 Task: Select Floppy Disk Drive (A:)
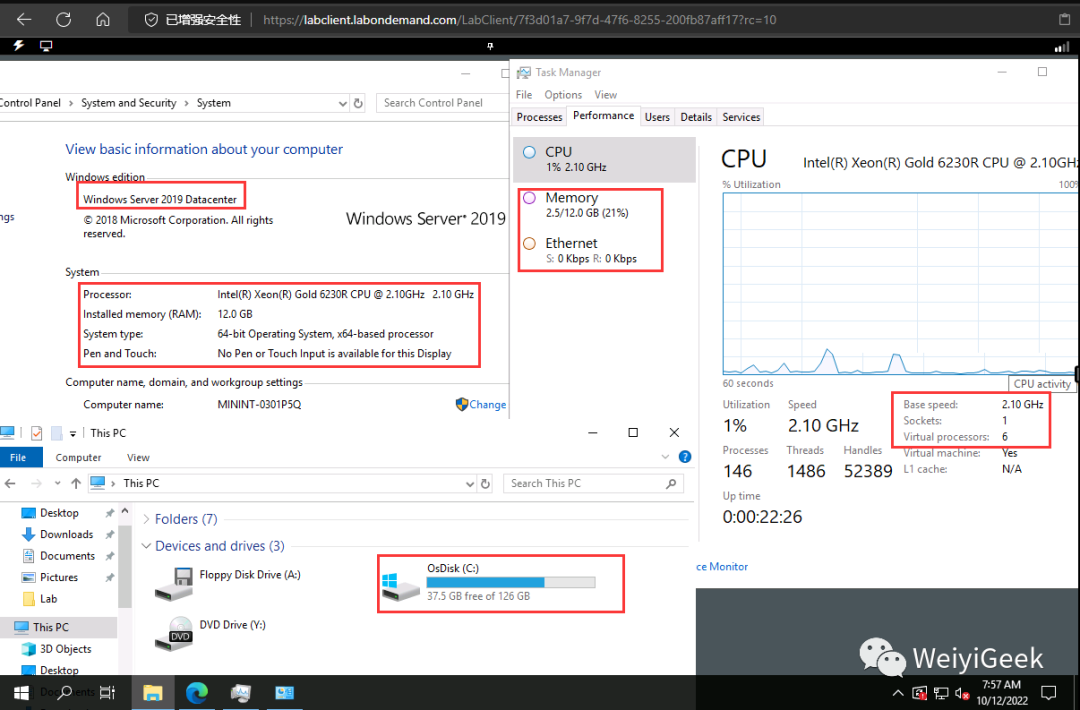tap(228, 583)
